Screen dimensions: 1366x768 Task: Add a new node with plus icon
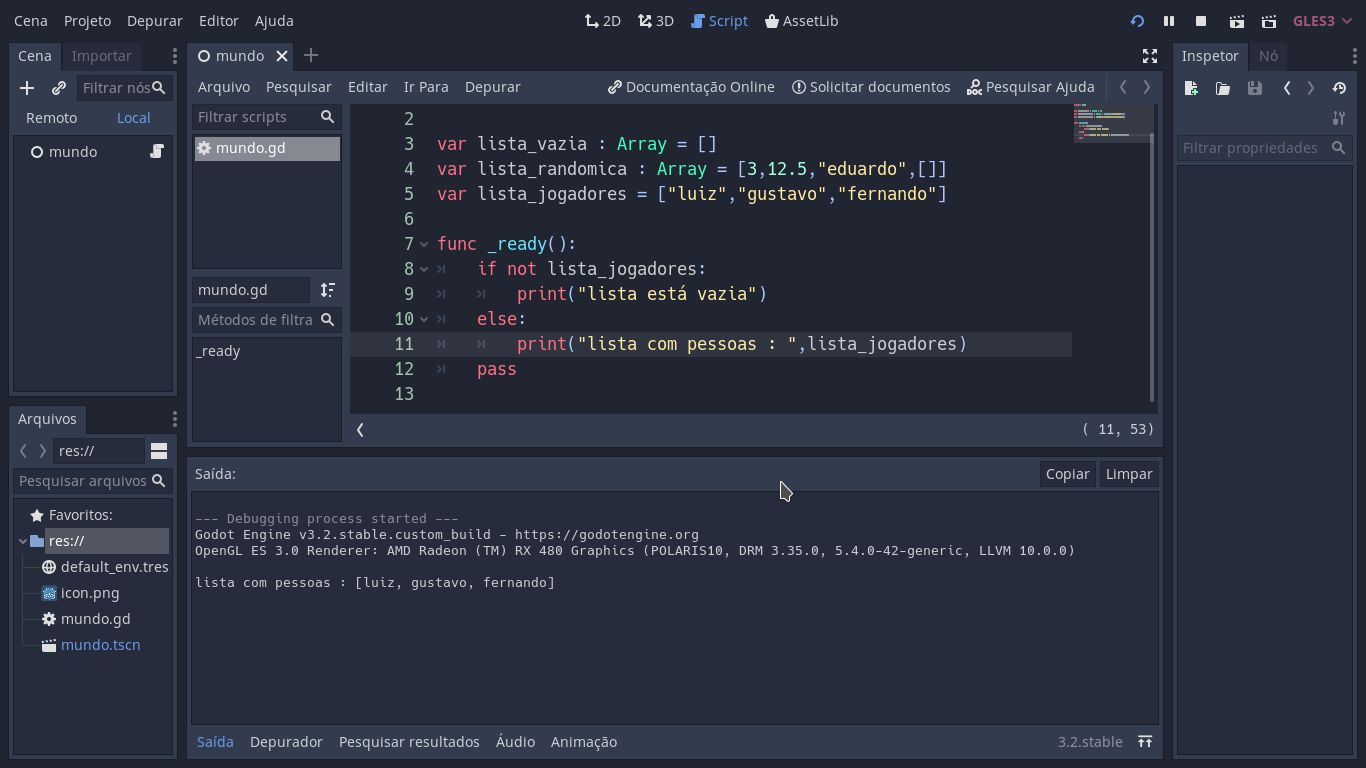tap(27, 88)
